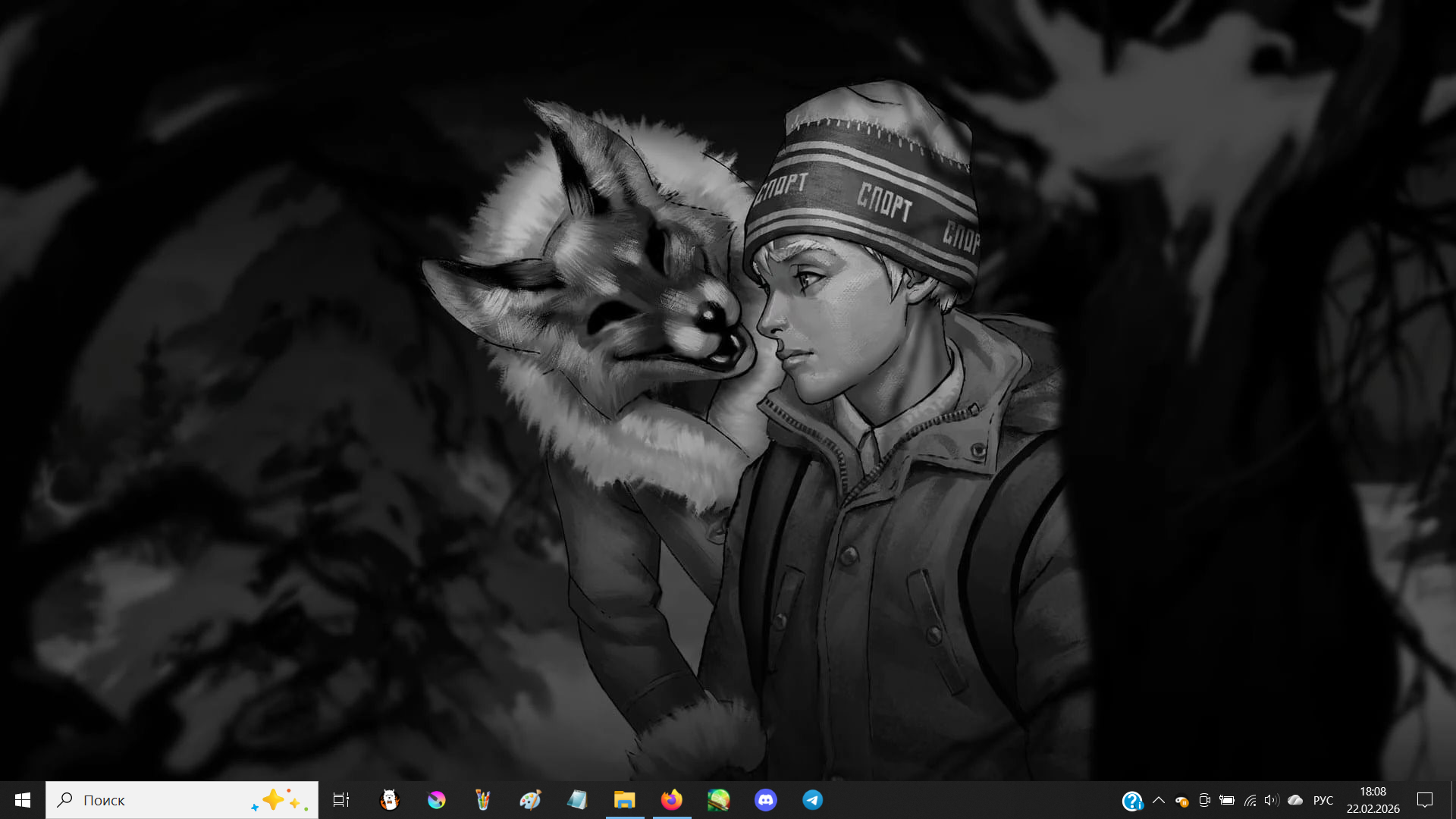Open the pencil cup drawing app
The height and width of the screenshot is (819, 1456).
(x=483, y=800)
